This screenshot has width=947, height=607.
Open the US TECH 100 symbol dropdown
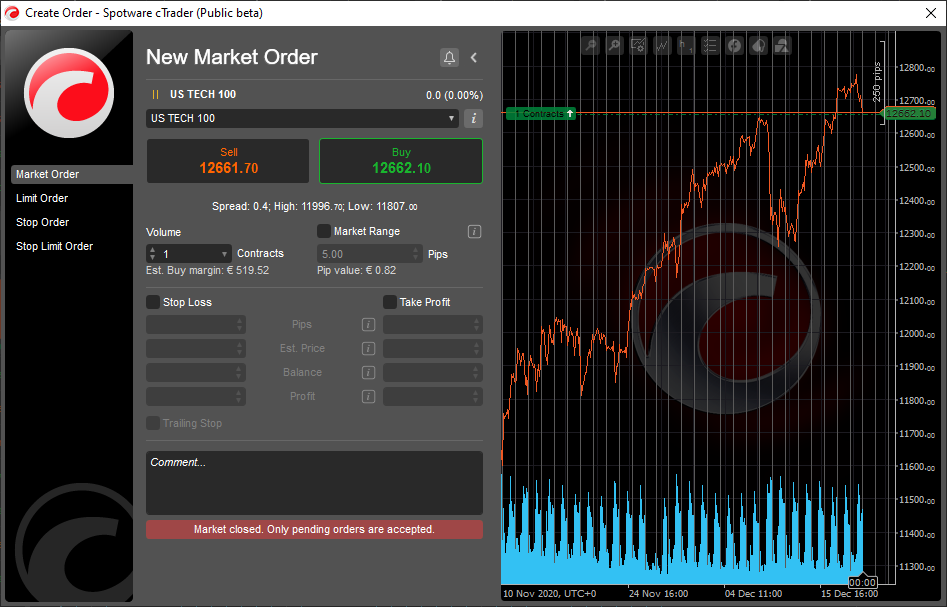[x=303, y=118]
